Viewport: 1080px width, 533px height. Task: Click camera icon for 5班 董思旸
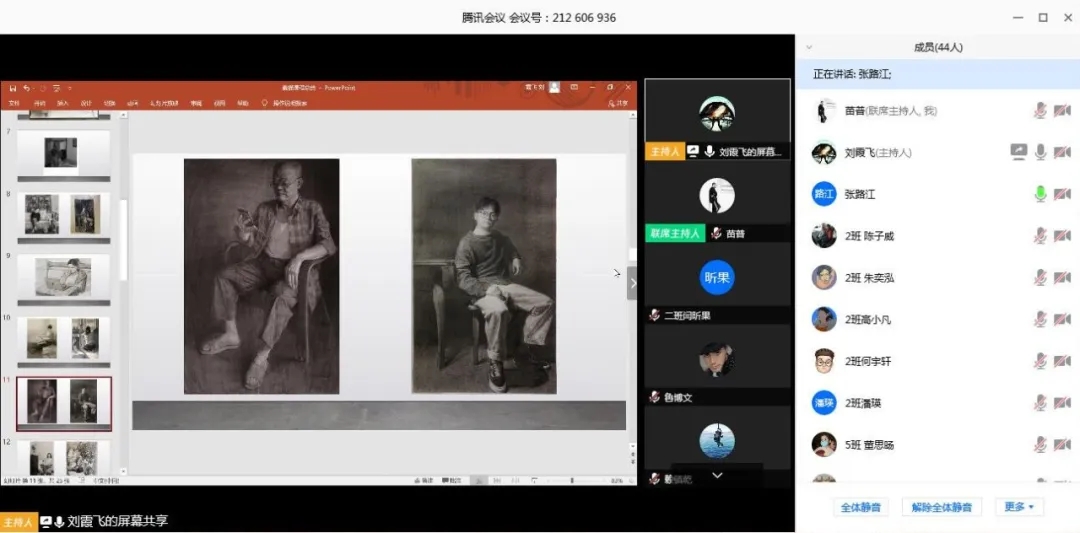coord(1062,445)
